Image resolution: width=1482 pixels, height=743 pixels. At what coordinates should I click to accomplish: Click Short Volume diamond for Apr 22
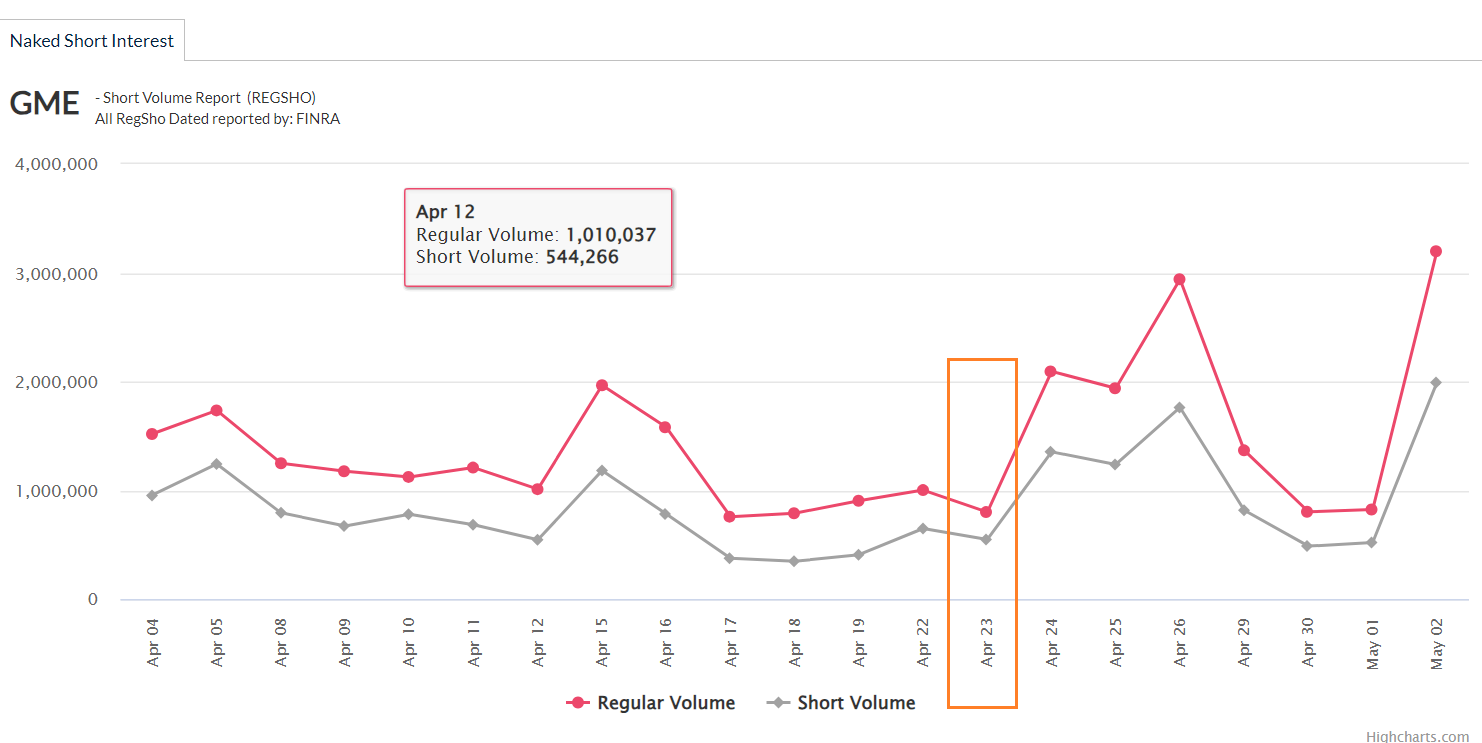click(923, 528)
